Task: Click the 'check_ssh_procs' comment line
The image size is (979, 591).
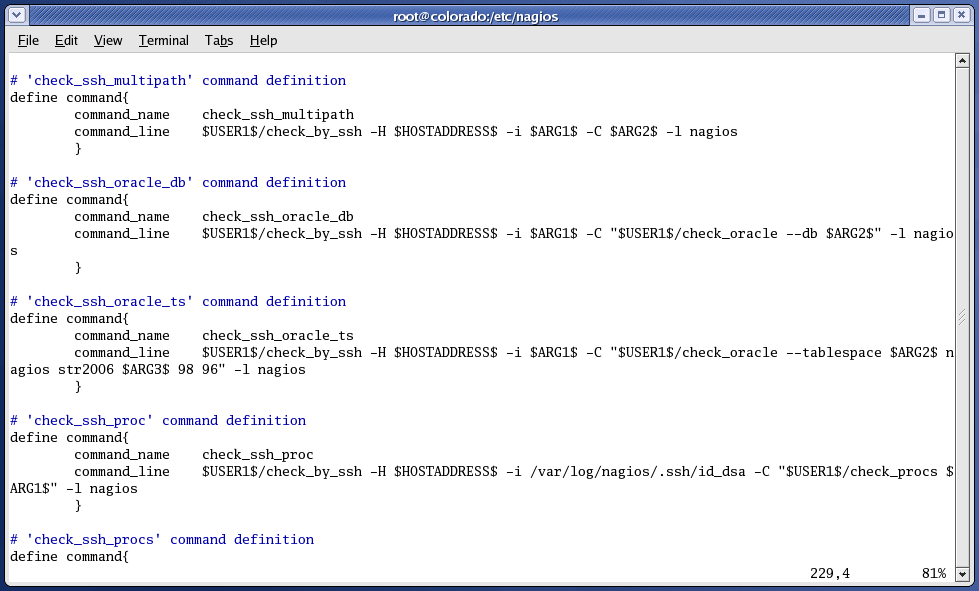Action: [x=162, y=540]
